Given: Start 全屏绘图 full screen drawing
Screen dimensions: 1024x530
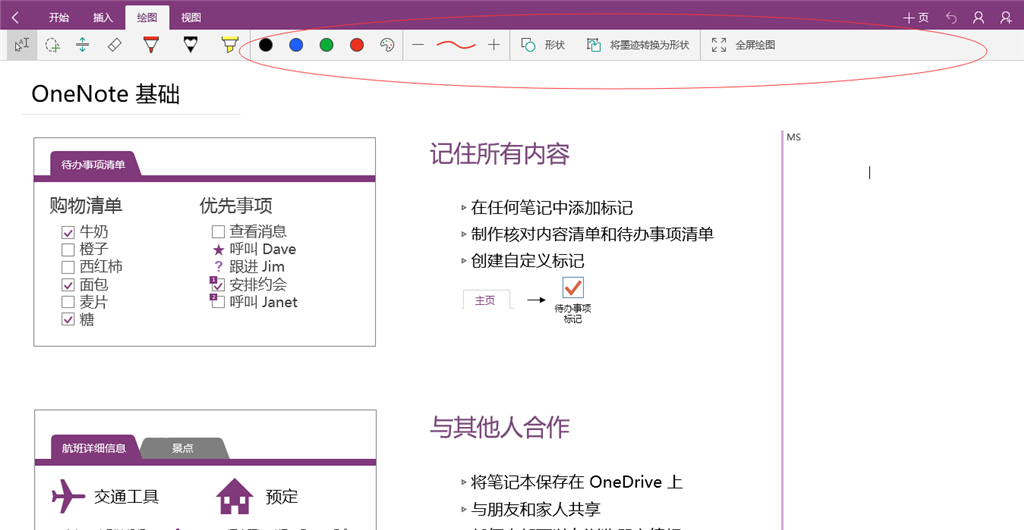Looking at the screenshot, I should point(743,45).
